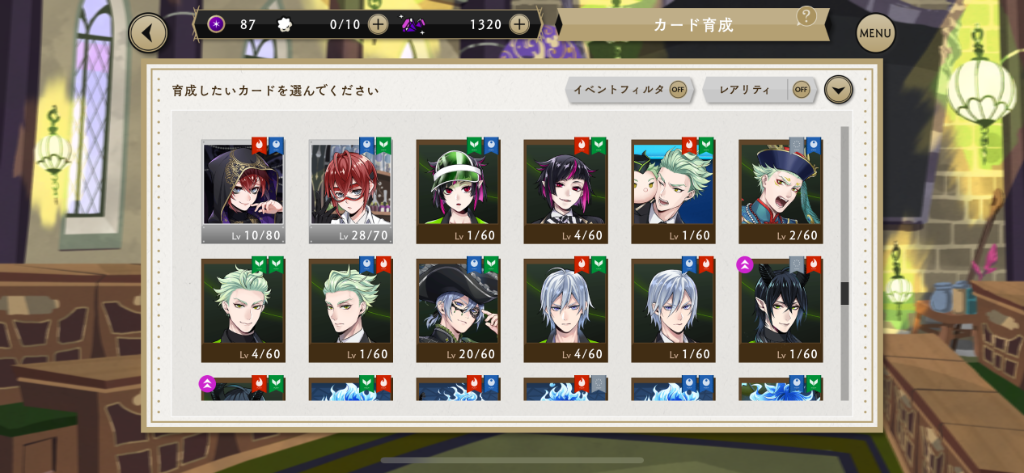Click the purple star rank icon
The height and width of the screenshot is (473, 1024).
(x=216, y=25)
